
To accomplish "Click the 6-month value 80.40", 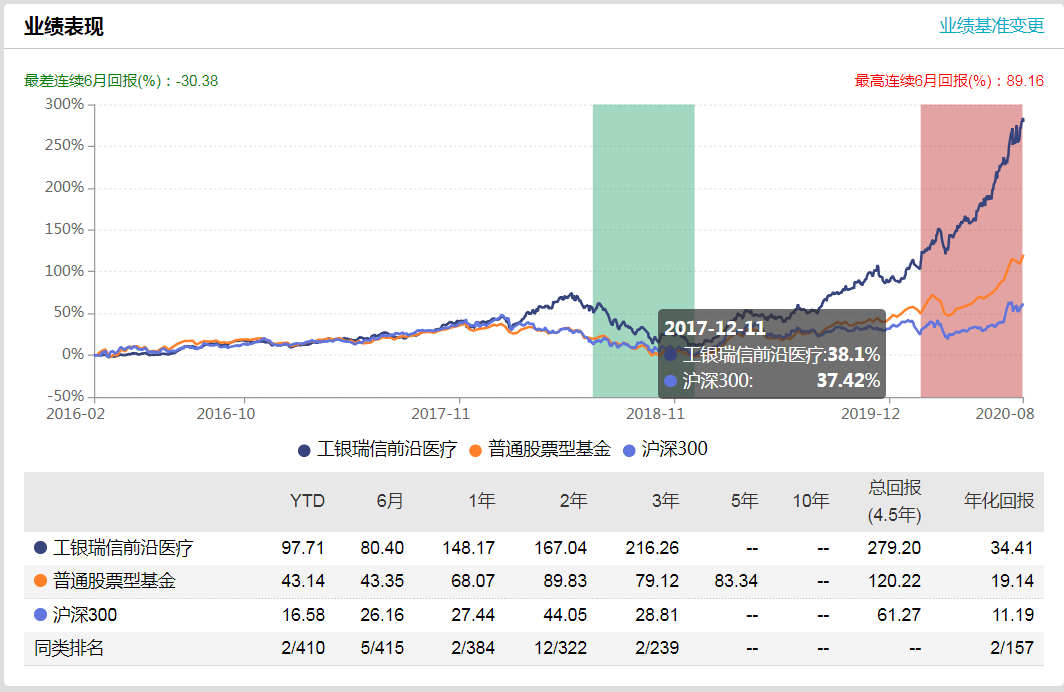I will 382,547.
